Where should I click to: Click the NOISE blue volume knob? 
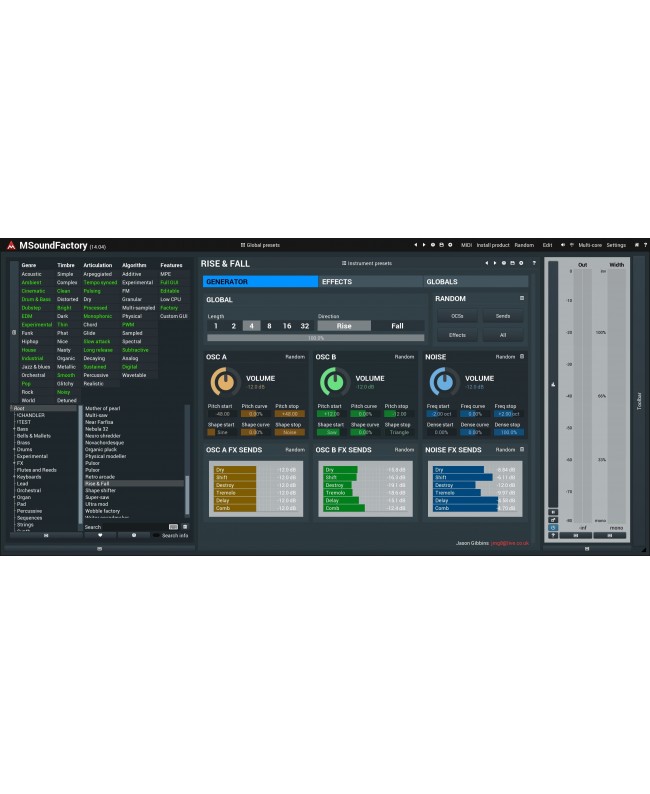[x=444, y=382]
